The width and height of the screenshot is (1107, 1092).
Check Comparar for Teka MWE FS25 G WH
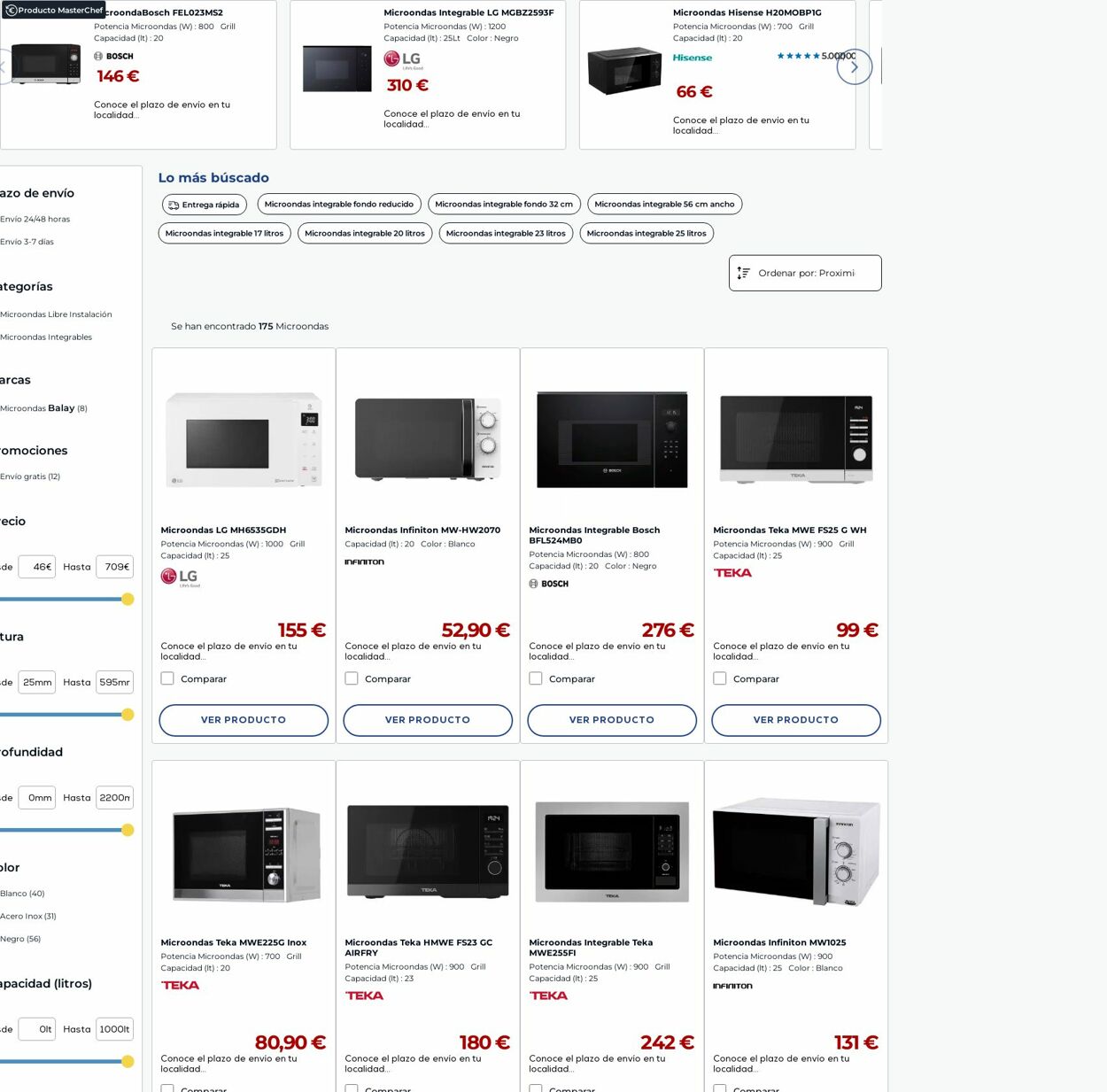point(720,678)
